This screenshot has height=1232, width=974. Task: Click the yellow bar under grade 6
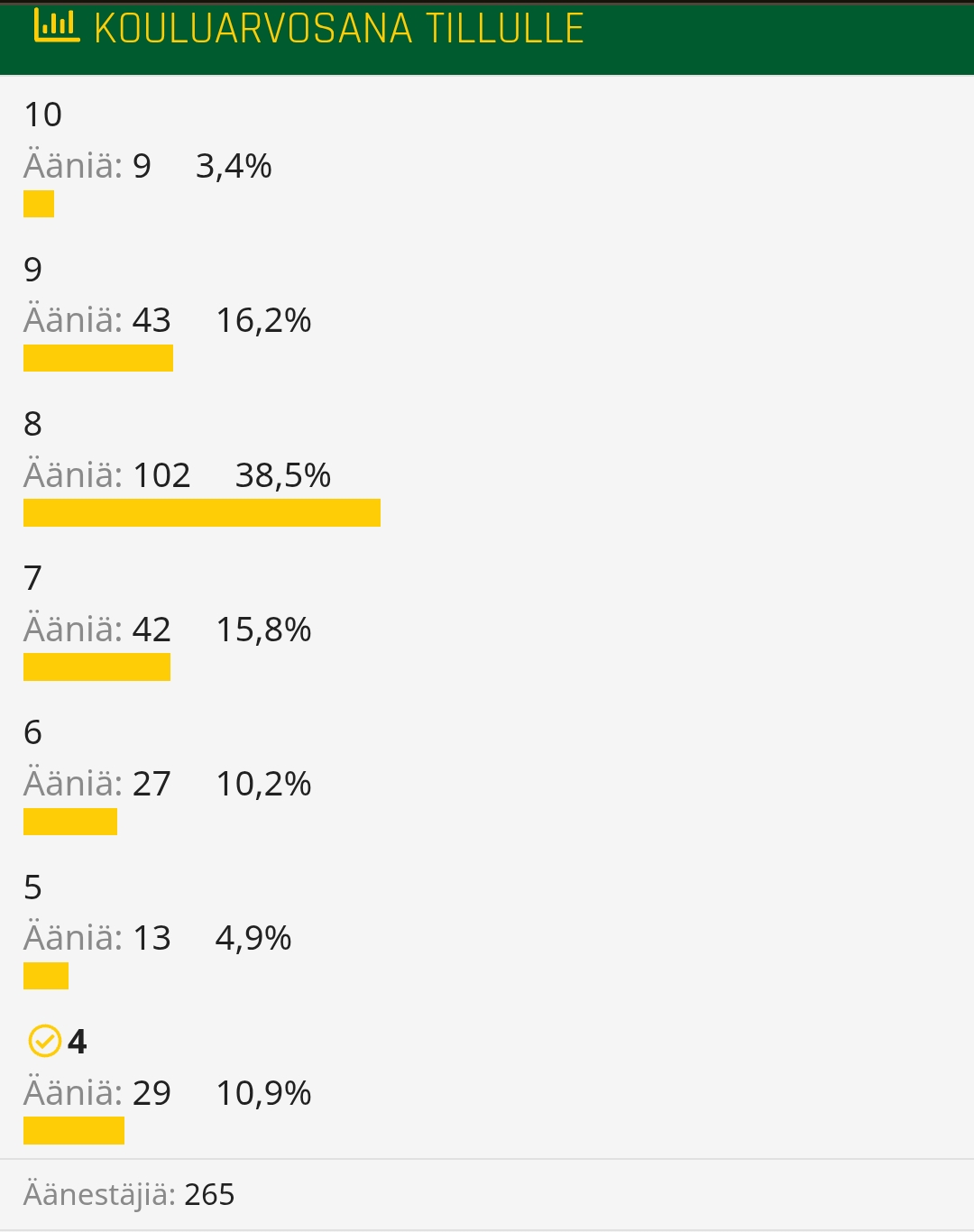(x=70, y=822)
